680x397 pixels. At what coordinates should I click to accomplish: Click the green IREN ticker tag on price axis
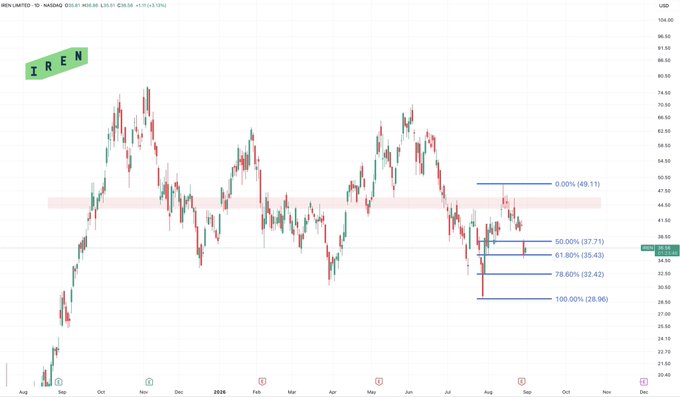(647, 248)
